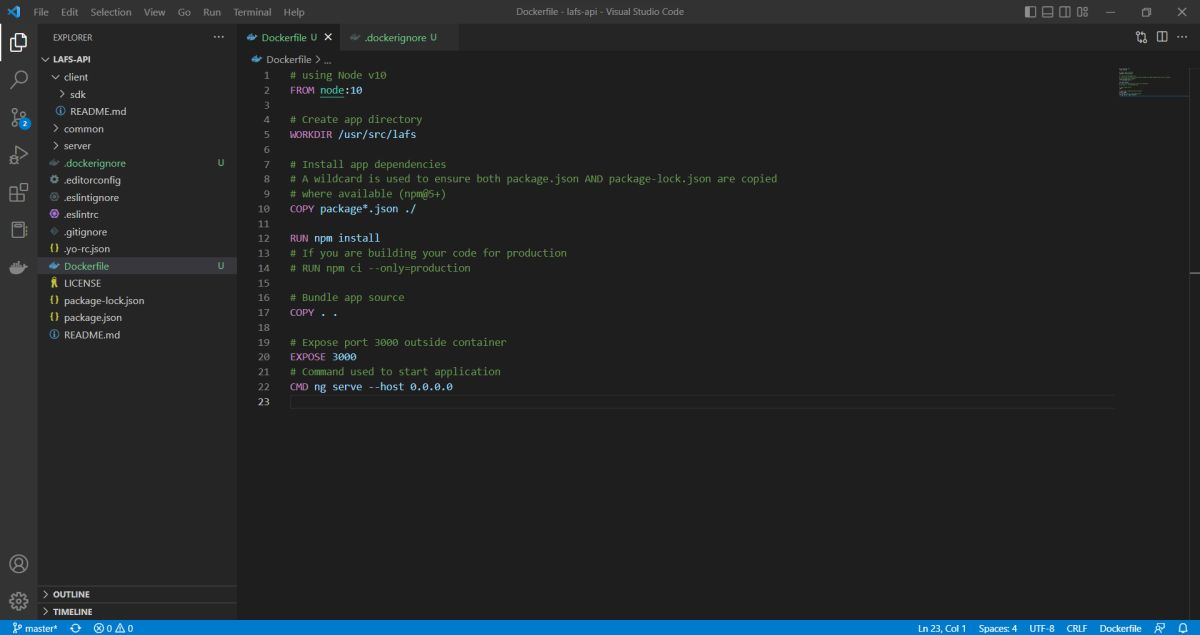
Task: Click Open Changes icon in editor toolbar
Action: coord(1141,37)
